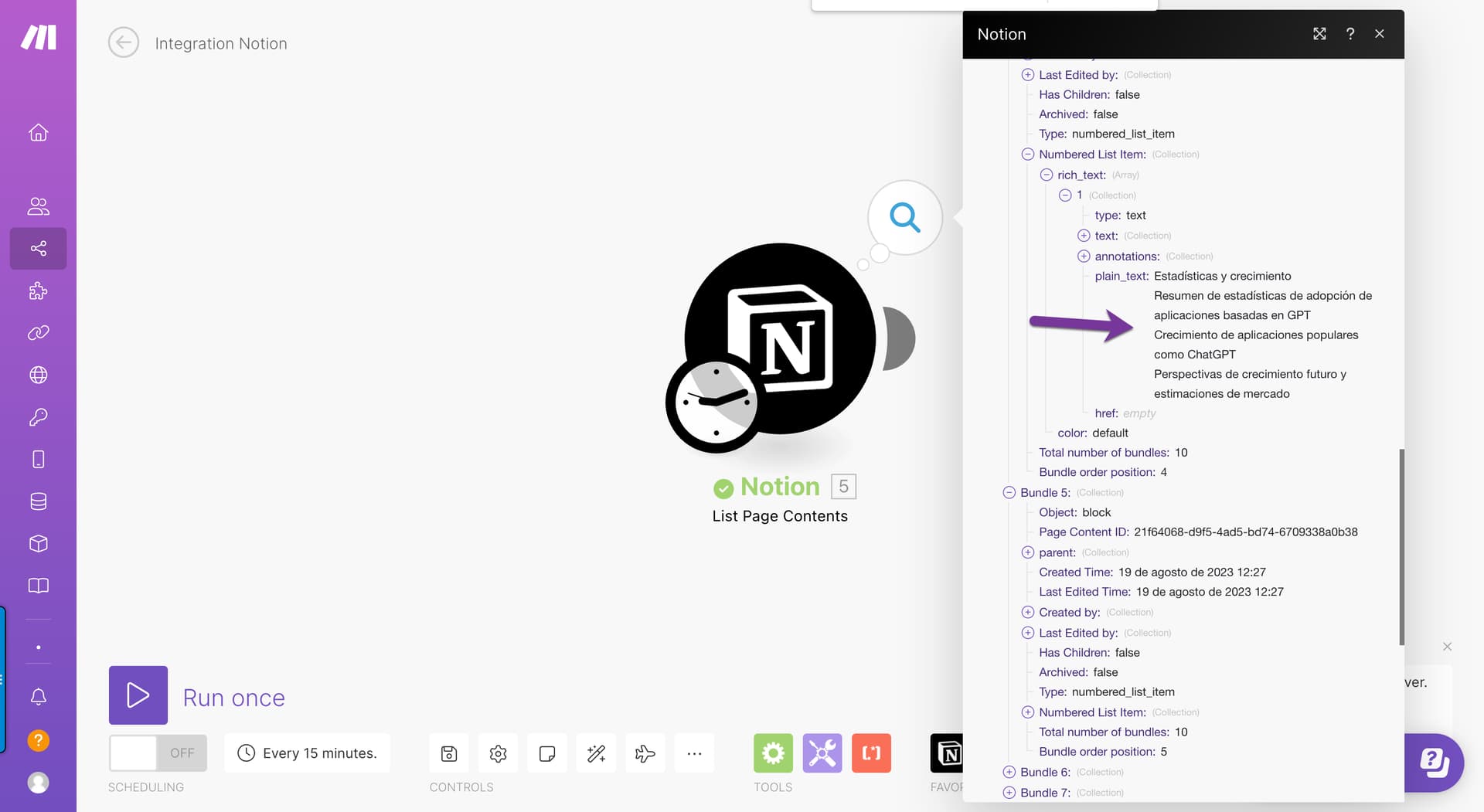Expand the parent collection in Bundle 5
The width and height of the screenshot is (1484, 812).
click(x=1028, y=552)
